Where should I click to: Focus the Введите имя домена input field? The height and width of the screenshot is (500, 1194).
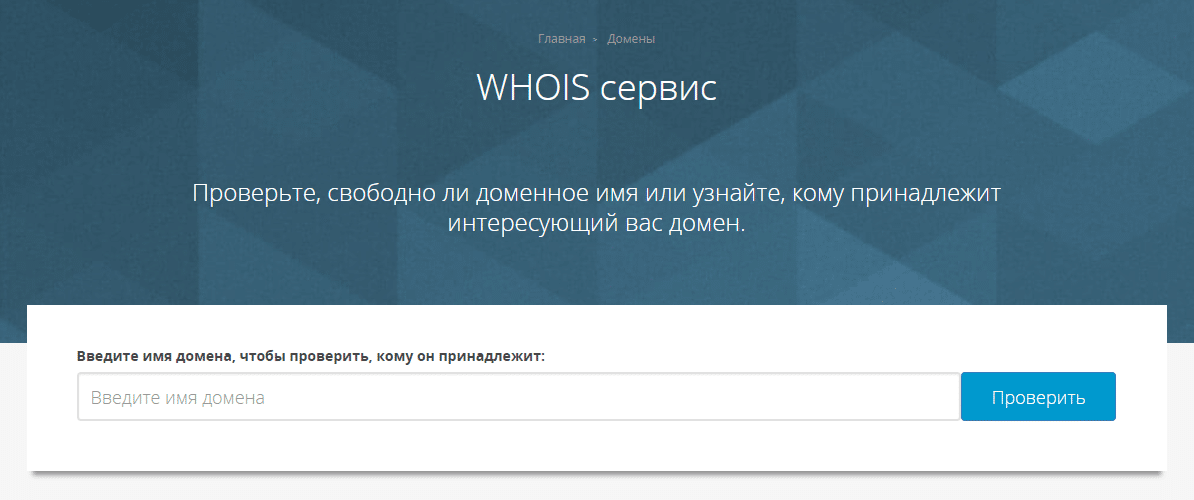(519, 396)
